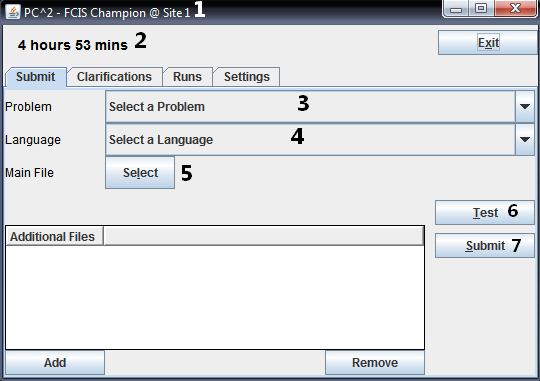The width and height of the screenshot is (540, 381).
Task: Close the PC^2 window
Action: [x=515, y=9]
